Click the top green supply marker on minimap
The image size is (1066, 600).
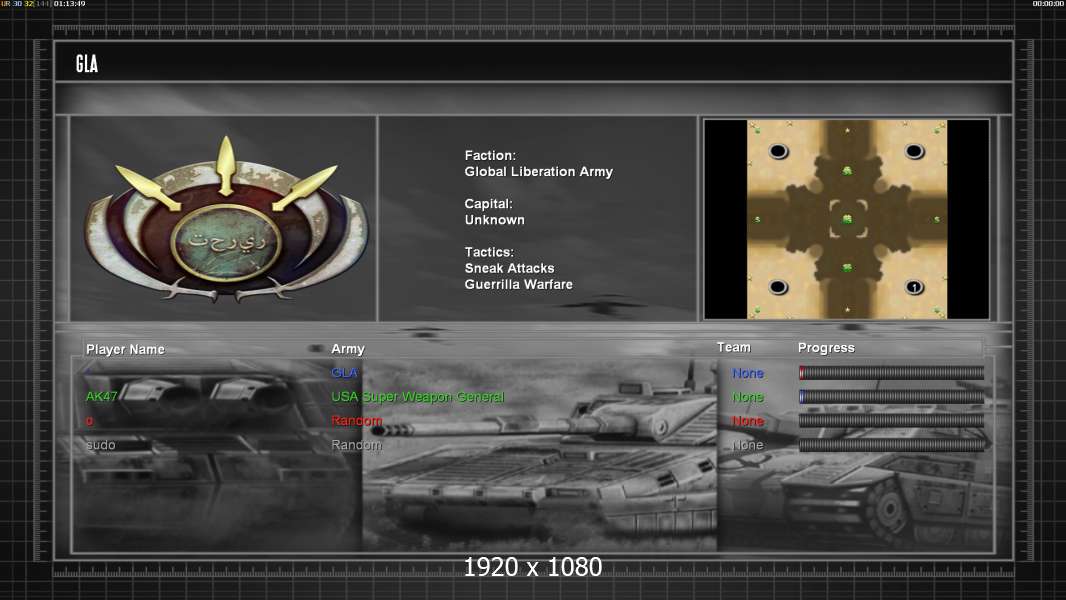pos(847,171)
